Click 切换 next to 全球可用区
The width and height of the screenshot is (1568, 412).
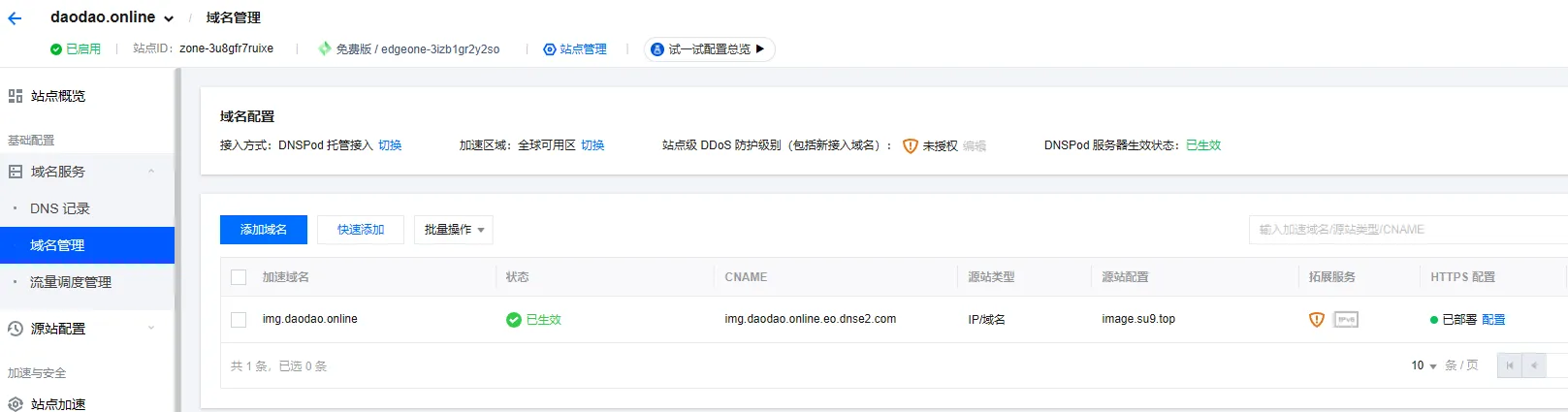click(592, 145)
